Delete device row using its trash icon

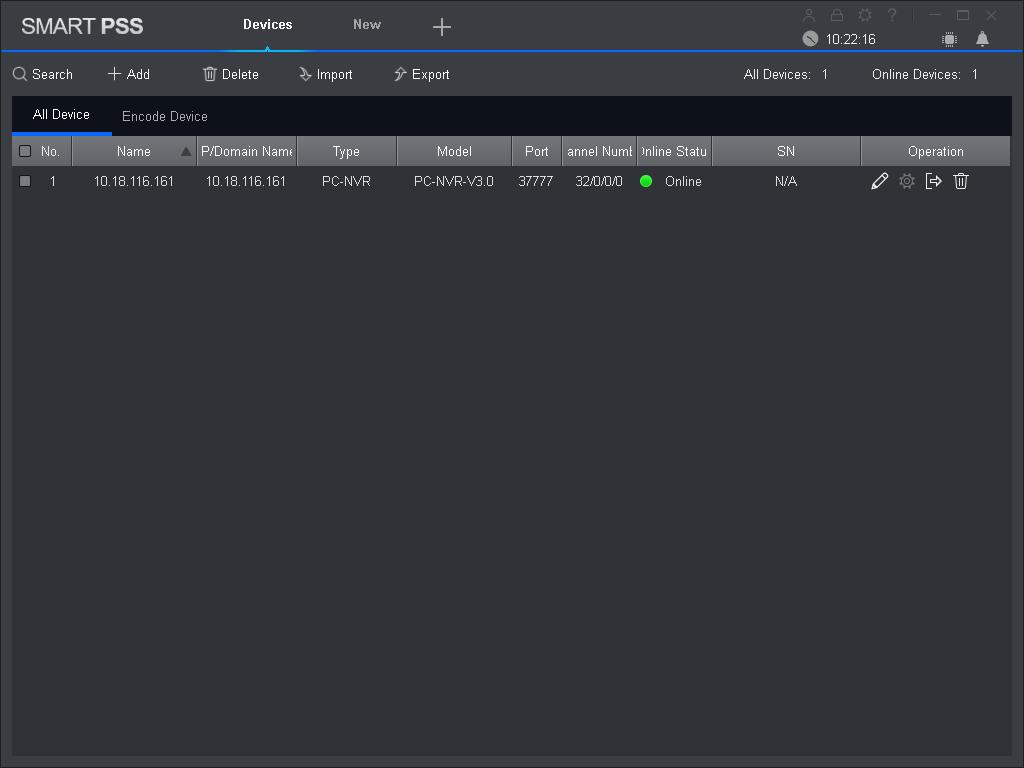(961, 181)
